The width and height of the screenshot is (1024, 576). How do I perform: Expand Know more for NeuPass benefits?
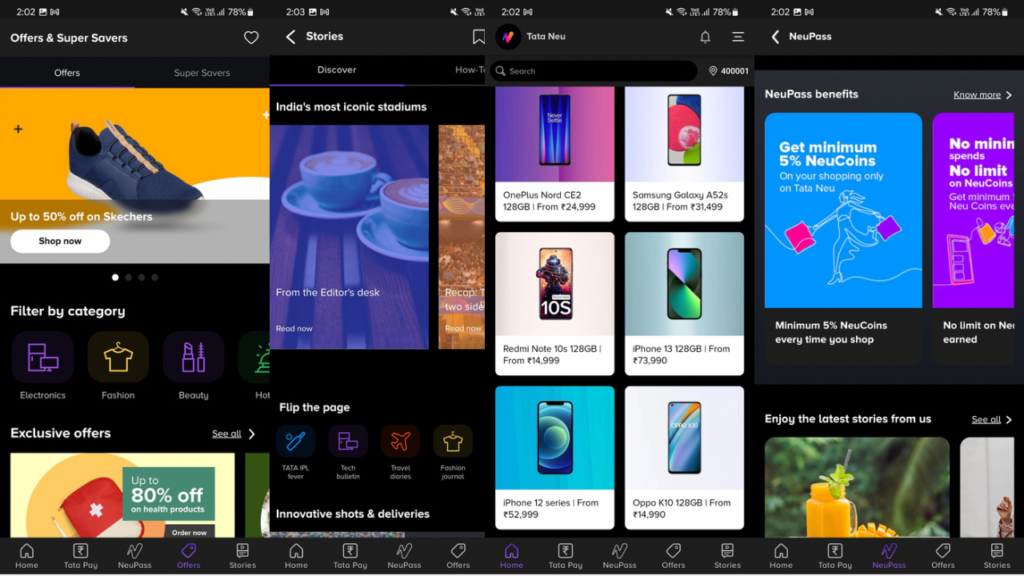982,95
